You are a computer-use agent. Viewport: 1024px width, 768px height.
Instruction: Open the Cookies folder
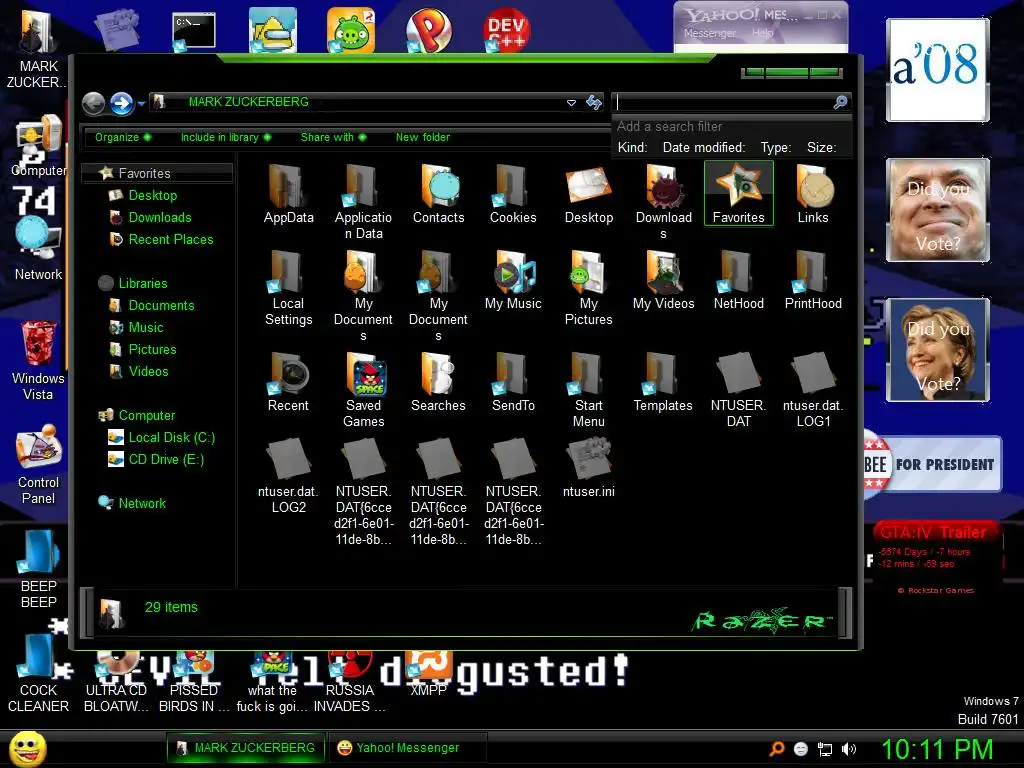coord(513,195)
